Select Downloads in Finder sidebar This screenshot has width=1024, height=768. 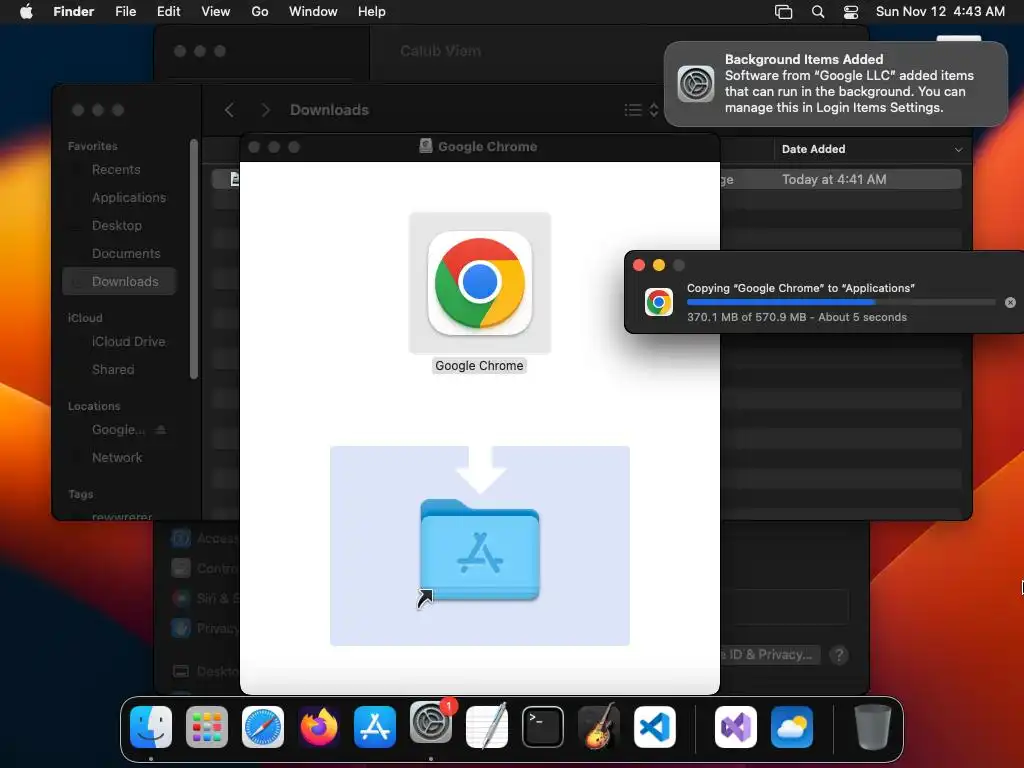[120, 281]
